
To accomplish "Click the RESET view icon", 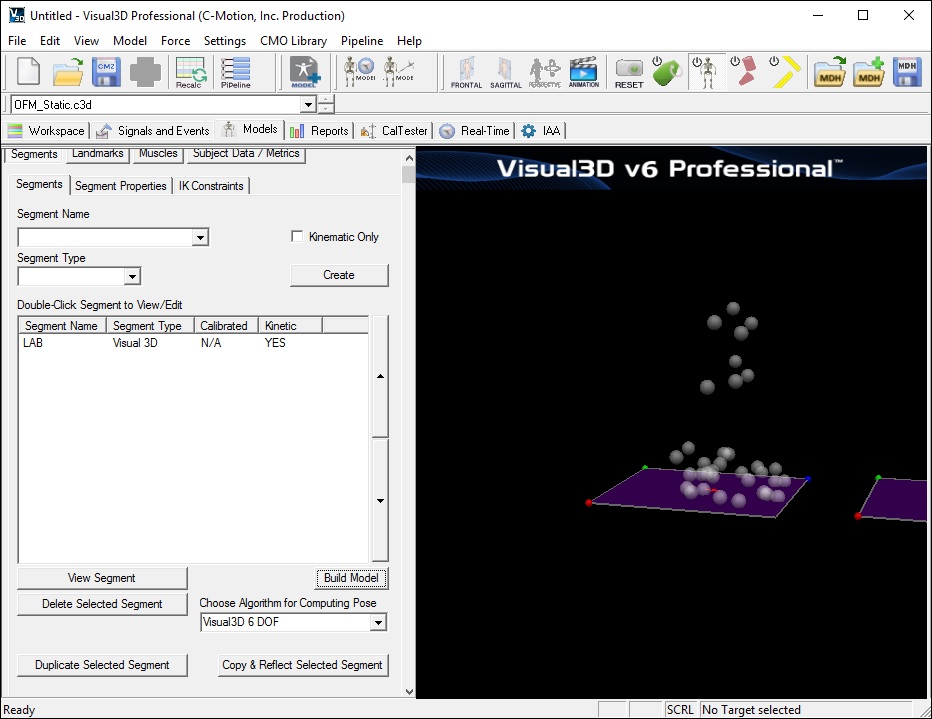I will click(629, 72).
